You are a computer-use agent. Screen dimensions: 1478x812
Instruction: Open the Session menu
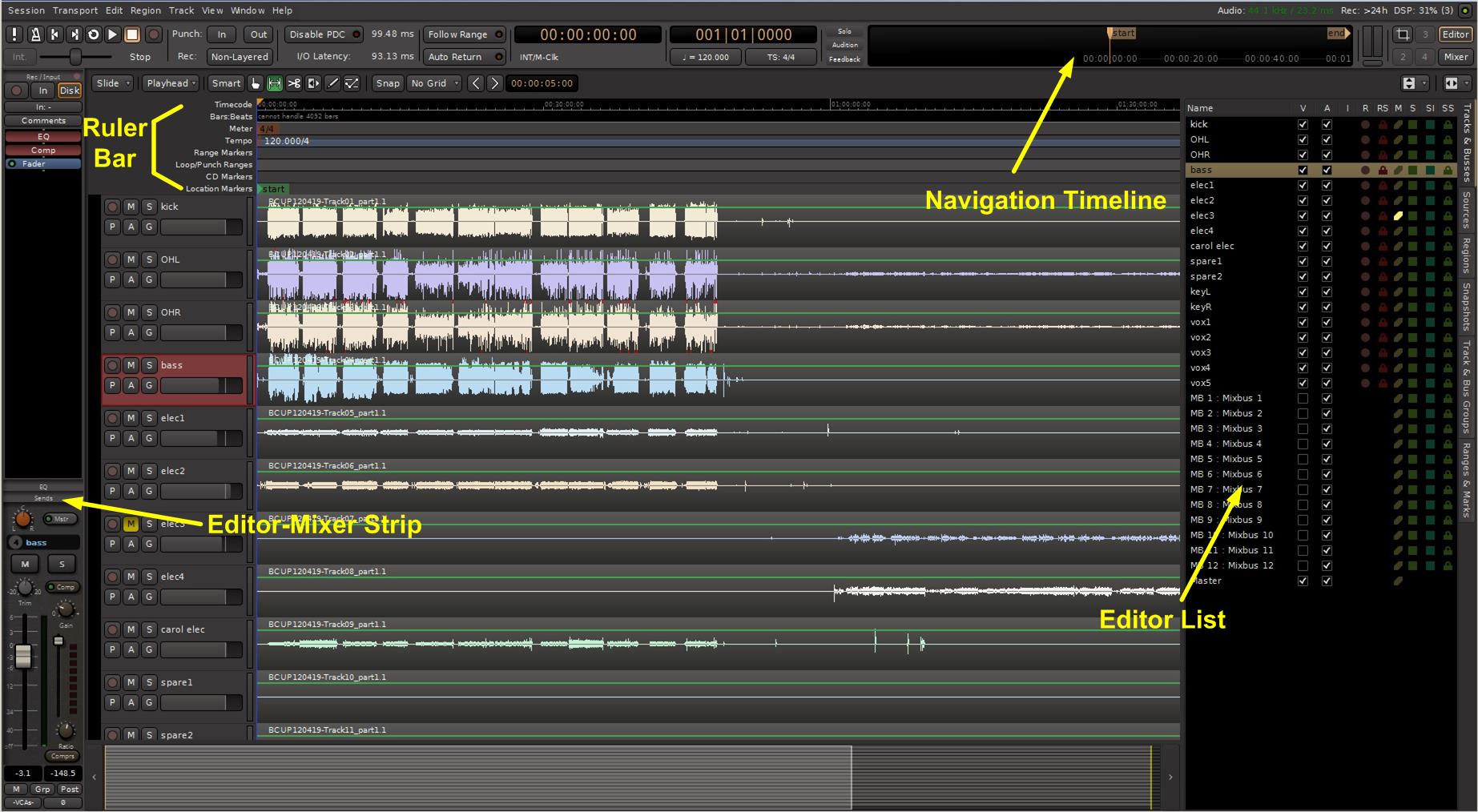click(26, 10)
